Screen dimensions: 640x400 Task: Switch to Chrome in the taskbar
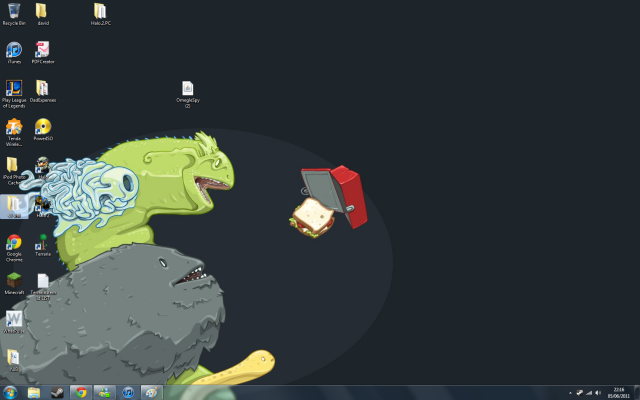click(80, 392)
